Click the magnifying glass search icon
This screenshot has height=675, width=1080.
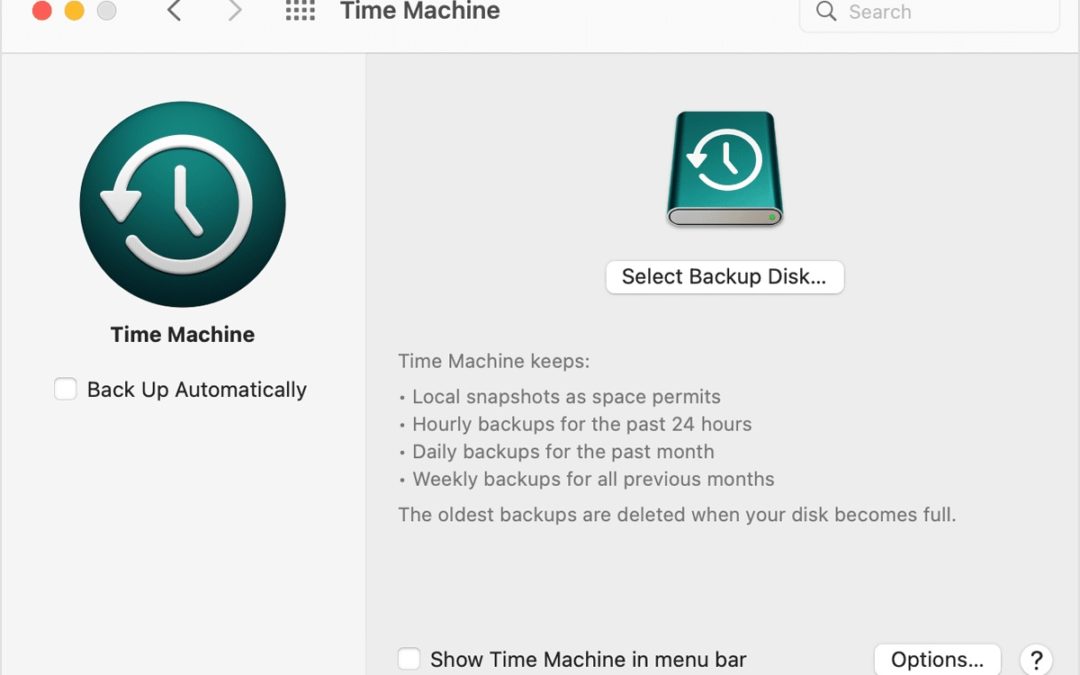coord(826,12)
